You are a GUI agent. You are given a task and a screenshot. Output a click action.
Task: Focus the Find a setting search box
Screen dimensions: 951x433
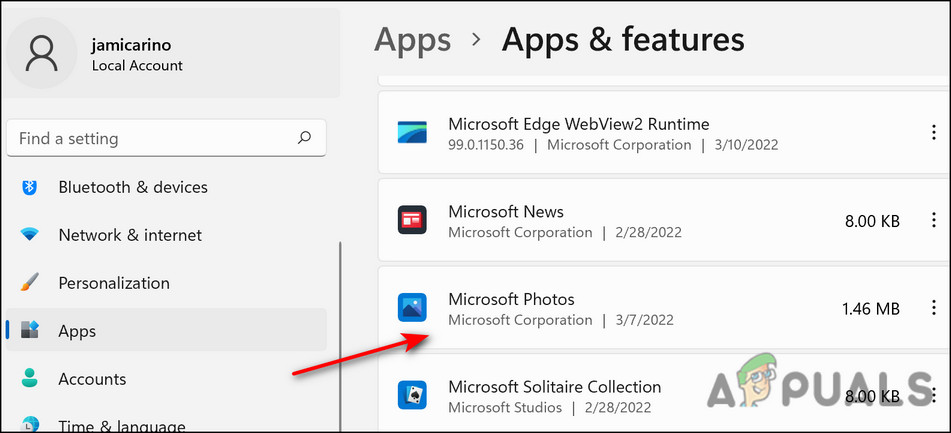point(166,138)
